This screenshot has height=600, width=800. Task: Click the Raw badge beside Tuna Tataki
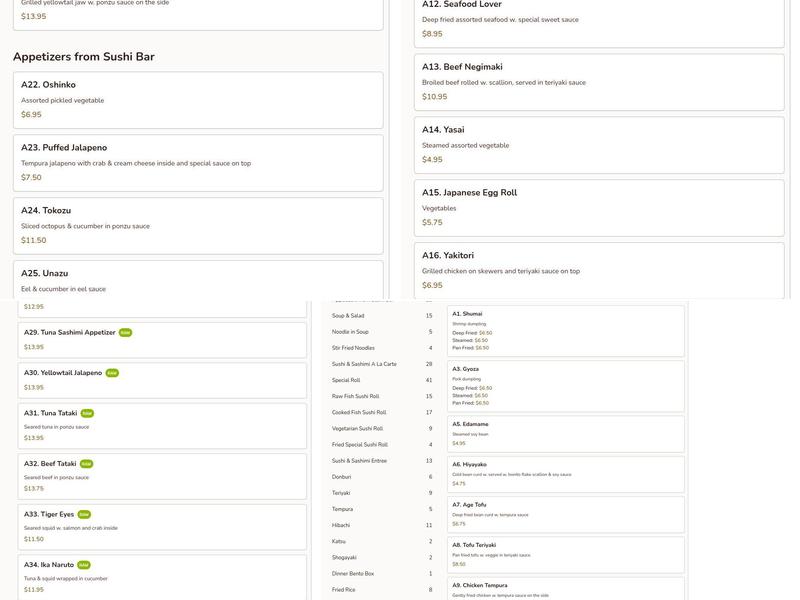click(87, 413)
